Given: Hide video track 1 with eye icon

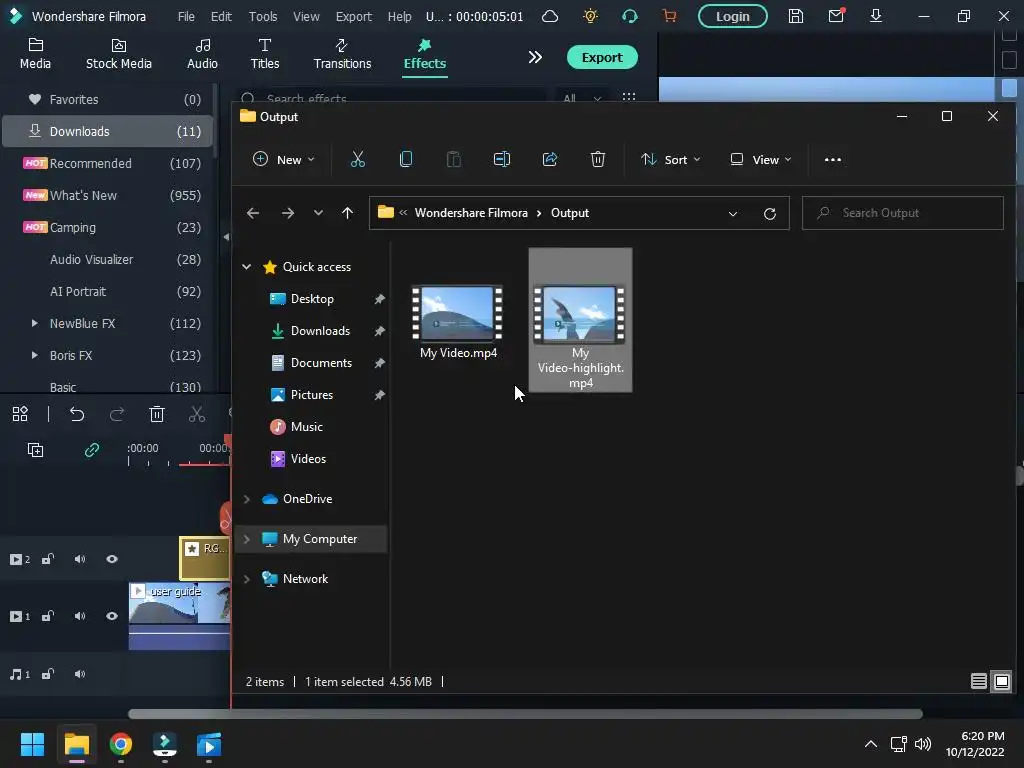Looking at the screenshot, I should pos(112,616).
